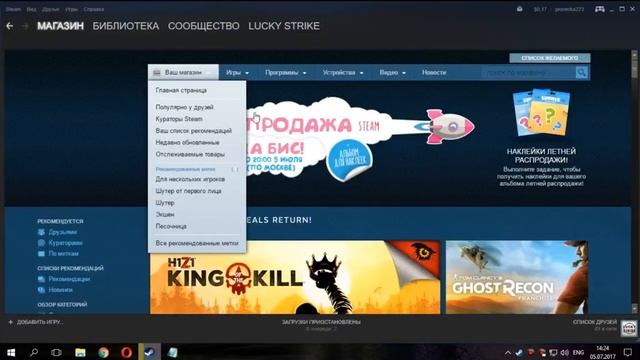Select Ваш список рекомендаций entry
This screenshot has width=640, height=360.
[193, 131]
